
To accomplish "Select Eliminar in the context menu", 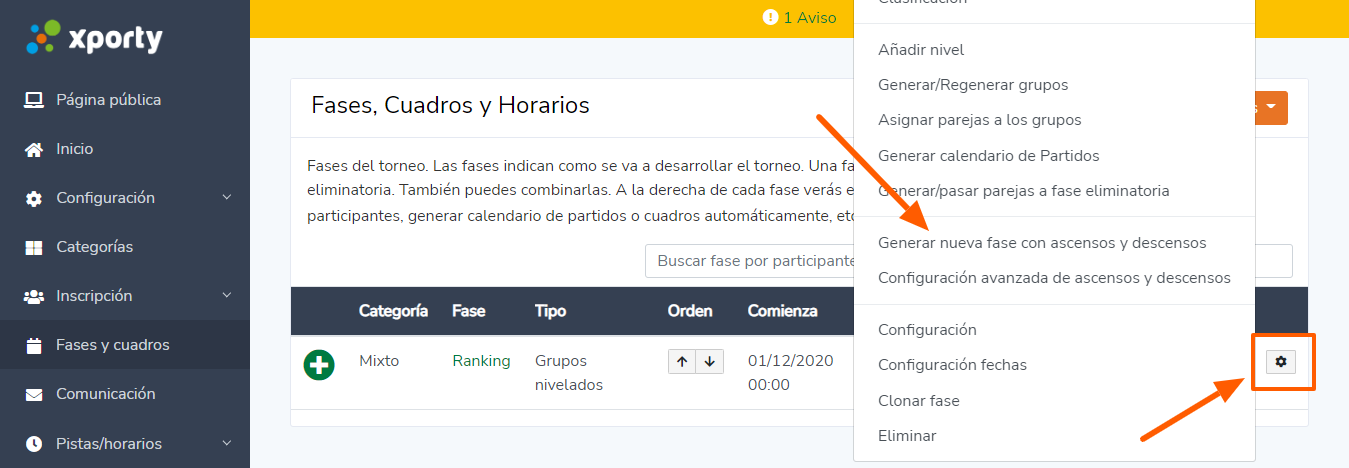I will pos(906,436).
